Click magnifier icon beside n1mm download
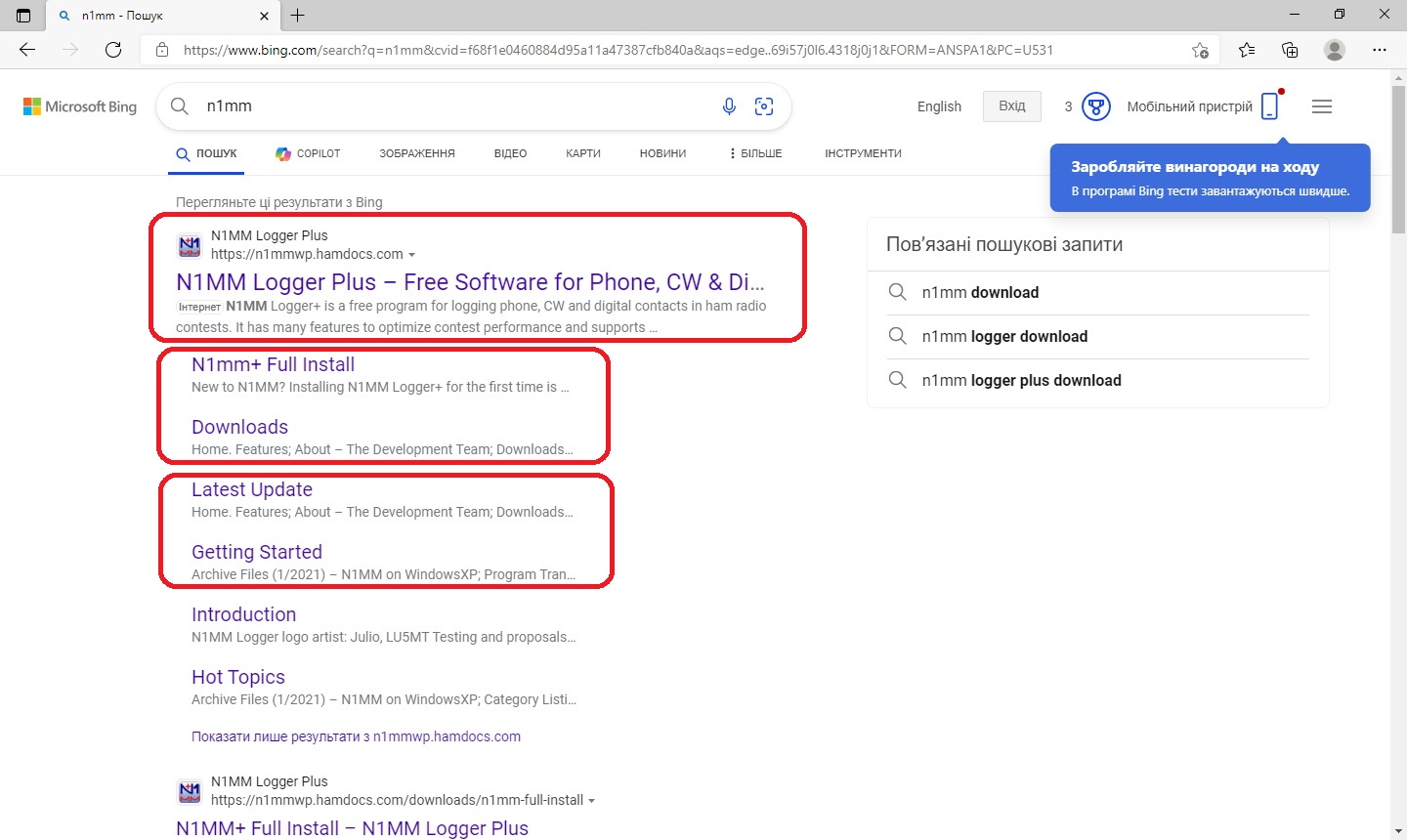1407x840 pixels. click(897, 292)
